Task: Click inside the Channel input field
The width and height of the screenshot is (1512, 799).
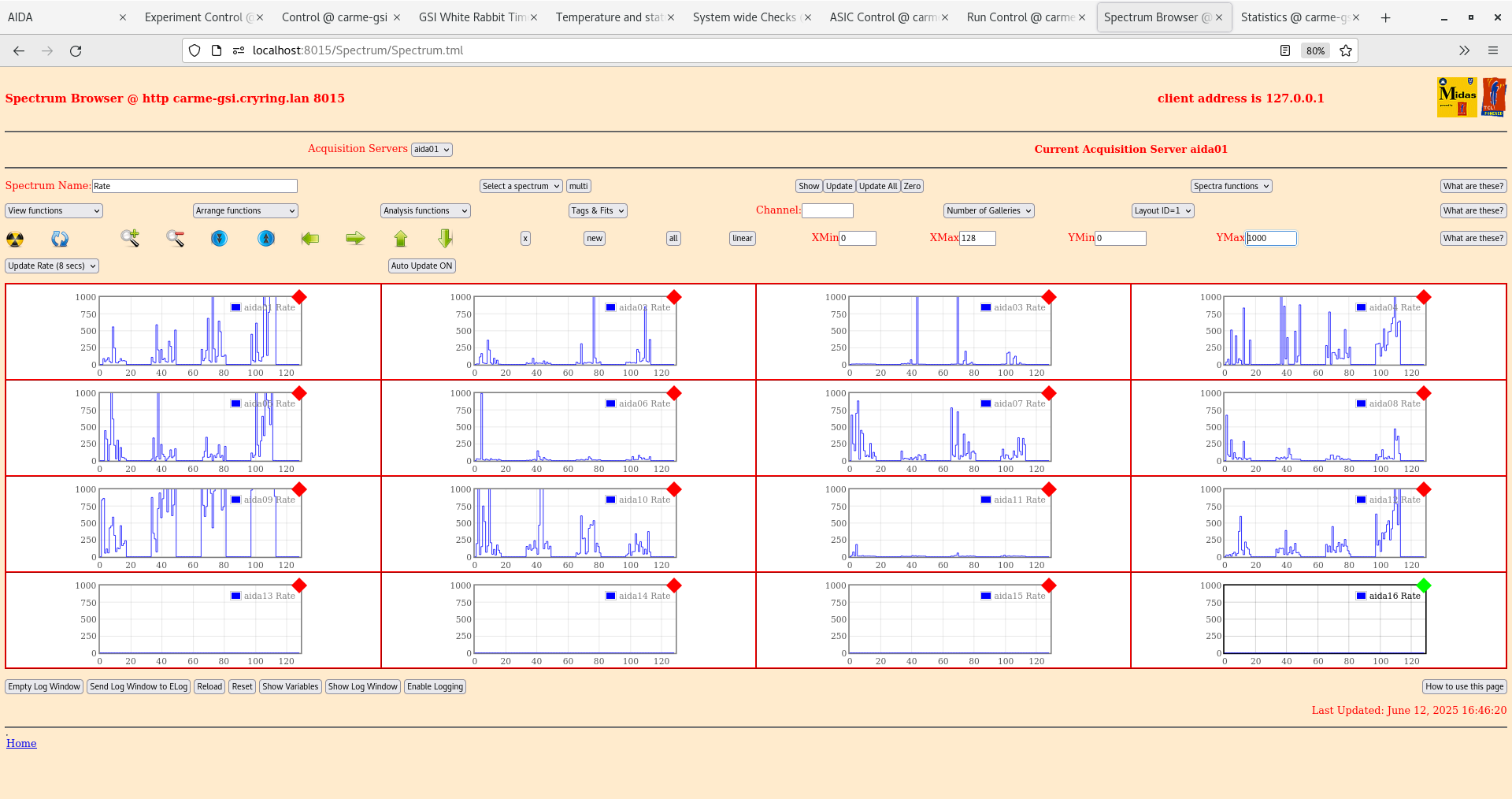Action: tap(828, 210)
